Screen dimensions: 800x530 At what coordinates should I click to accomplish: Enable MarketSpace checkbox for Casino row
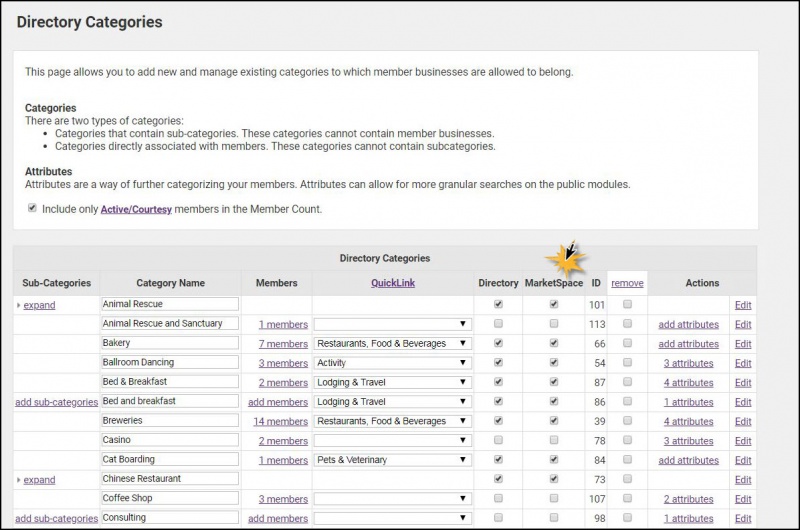coord(554,441)
